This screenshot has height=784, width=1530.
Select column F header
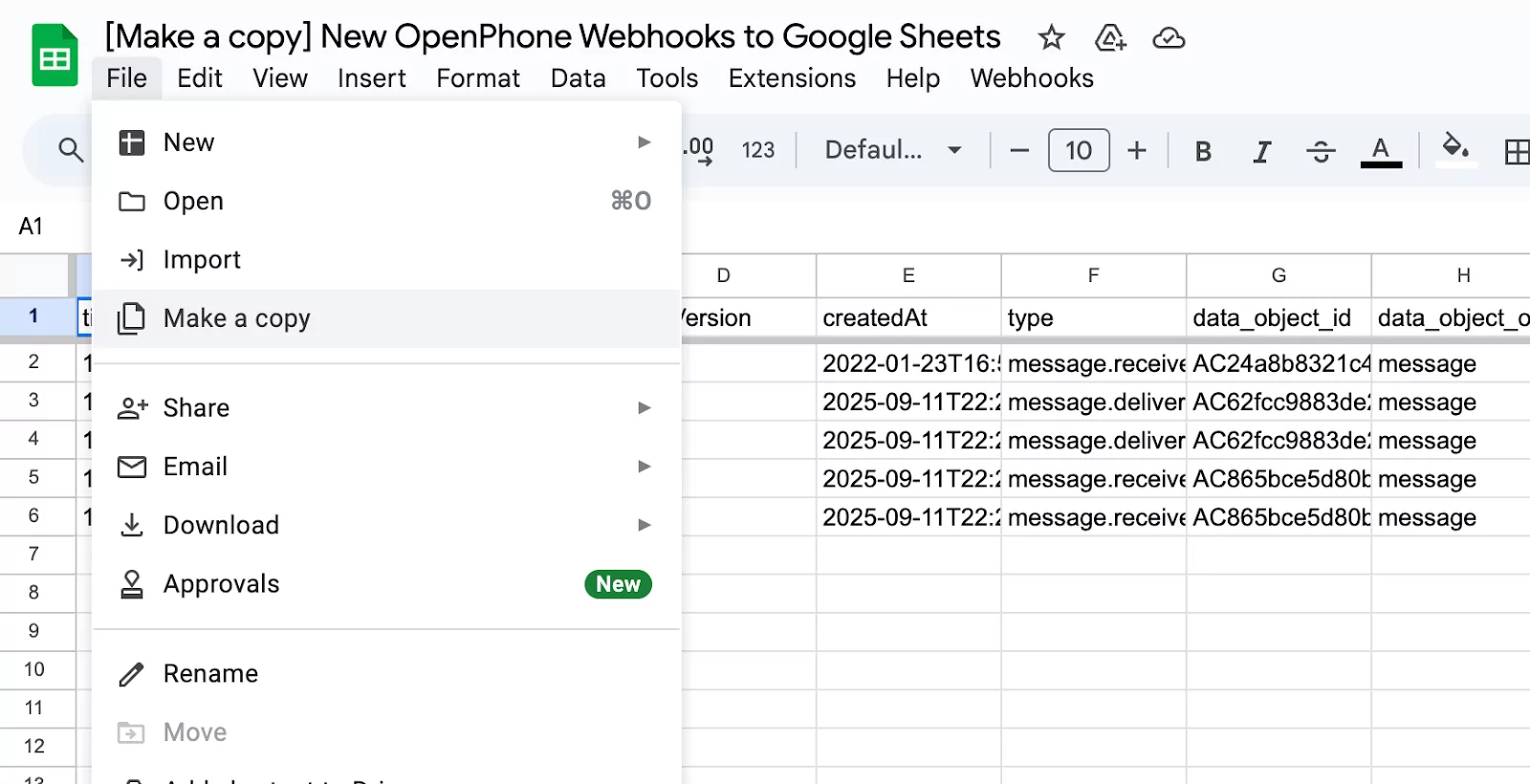coord(1094,275)
